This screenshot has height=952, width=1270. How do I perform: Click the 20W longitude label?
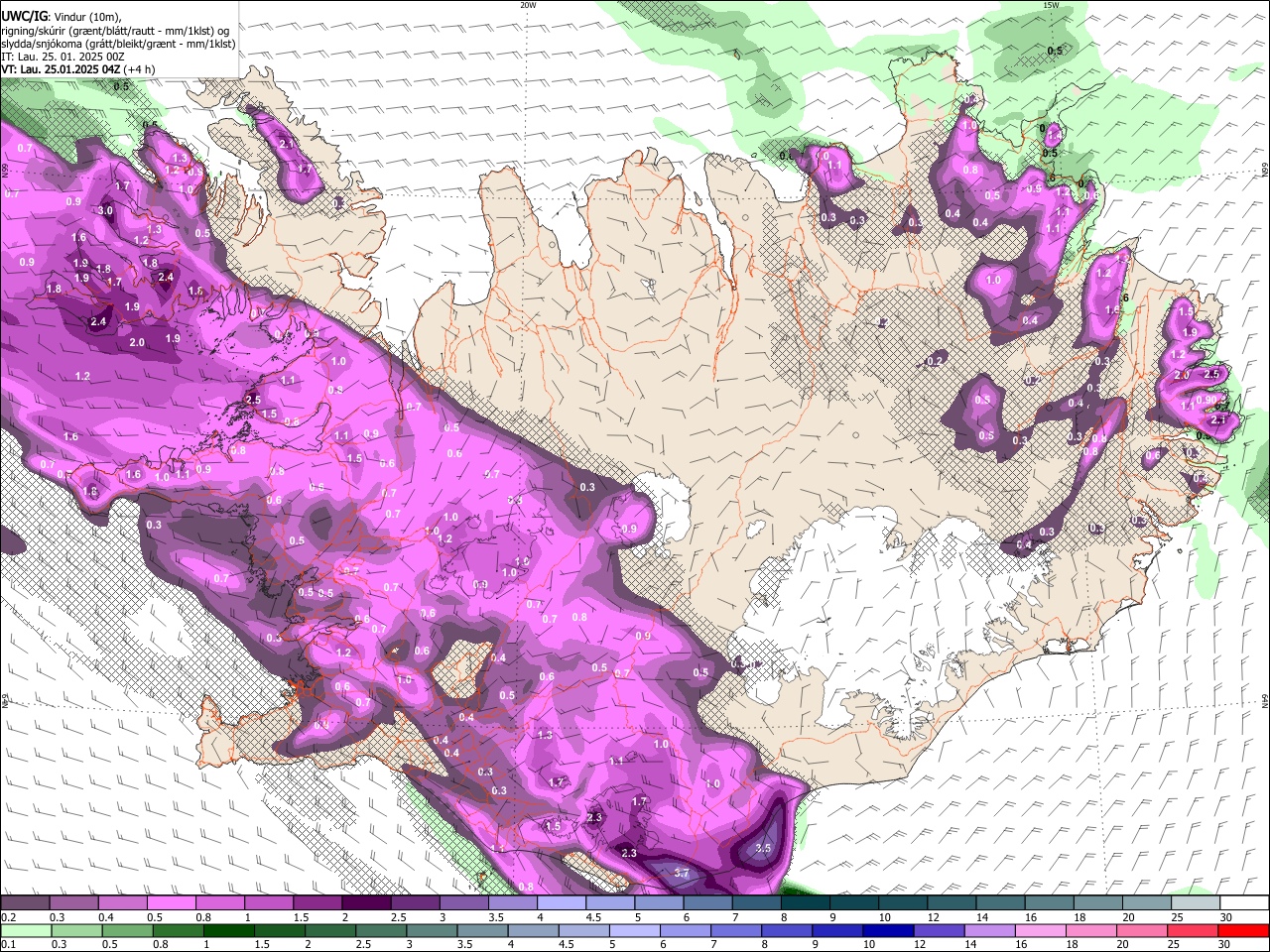coord(528,5)
